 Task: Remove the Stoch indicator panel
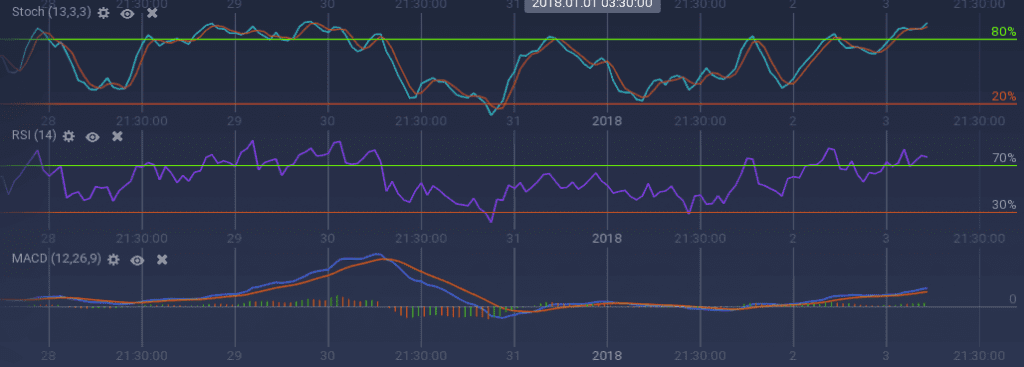click(152, 12)
